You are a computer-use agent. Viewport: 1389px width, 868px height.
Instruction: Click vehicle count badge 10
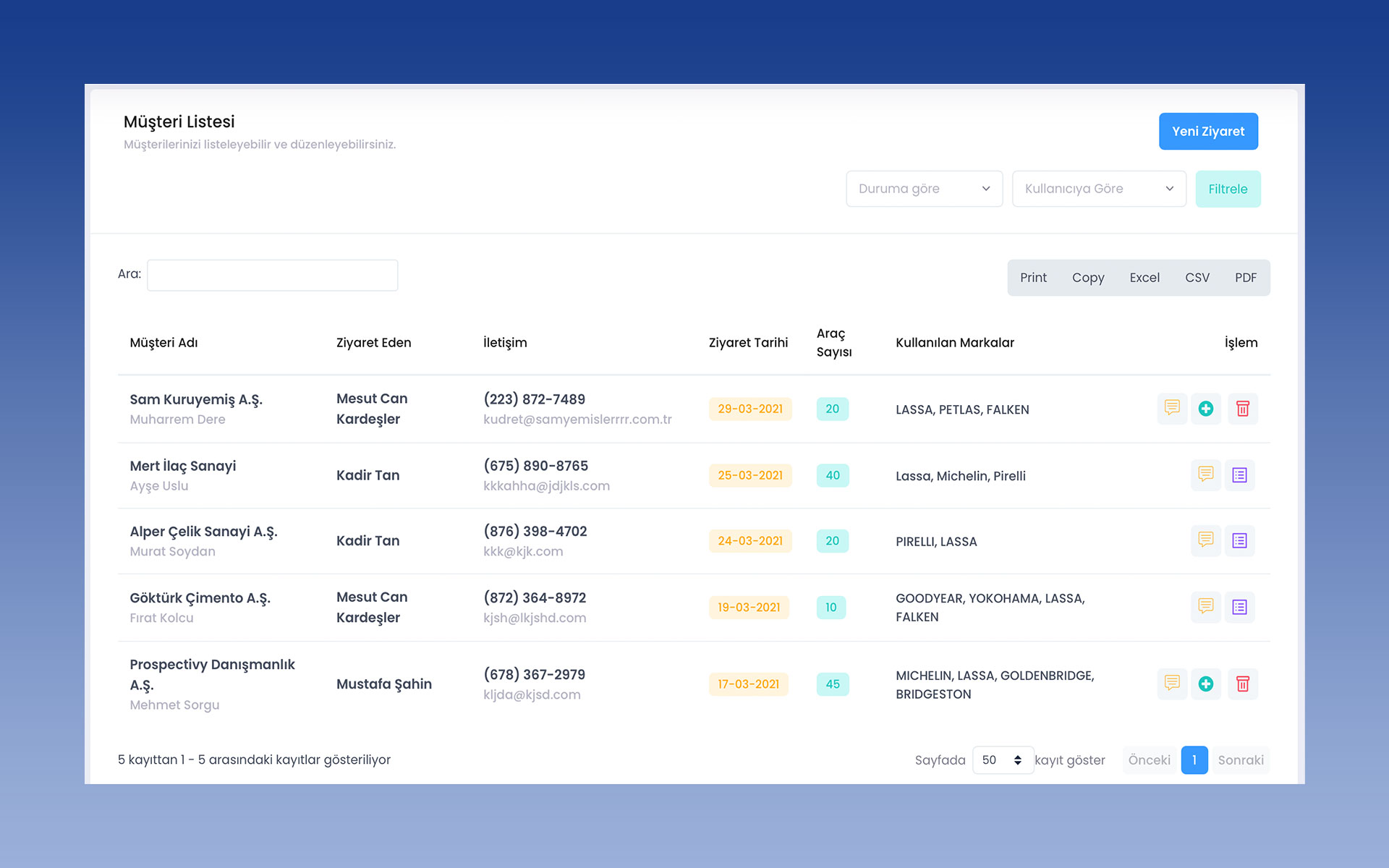(x=831, y=607)
